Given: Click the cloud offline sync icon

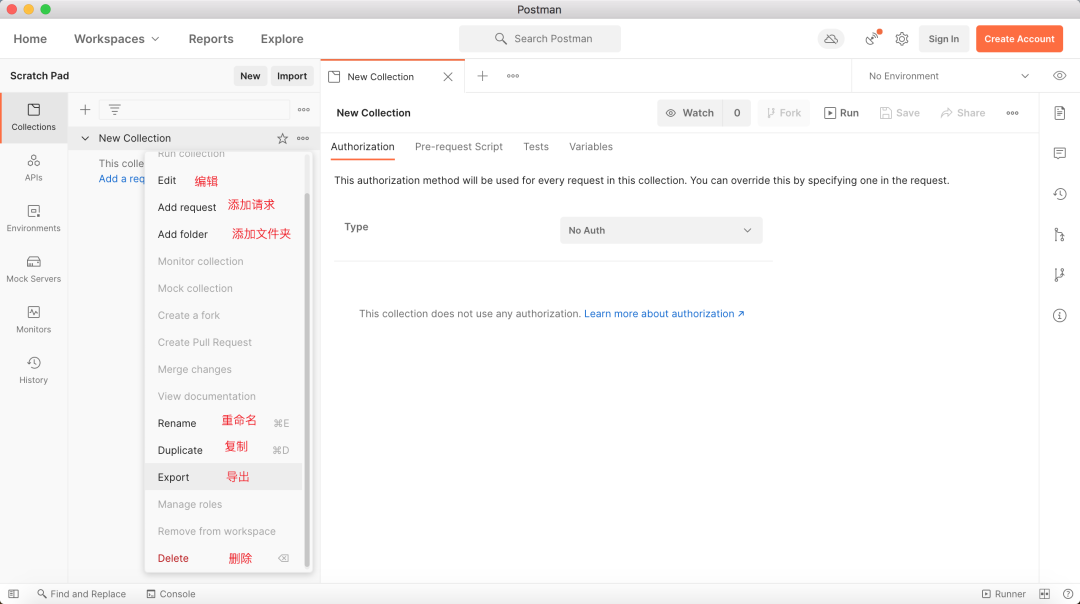Looking at the screenshot, I should tap(831, 39).
